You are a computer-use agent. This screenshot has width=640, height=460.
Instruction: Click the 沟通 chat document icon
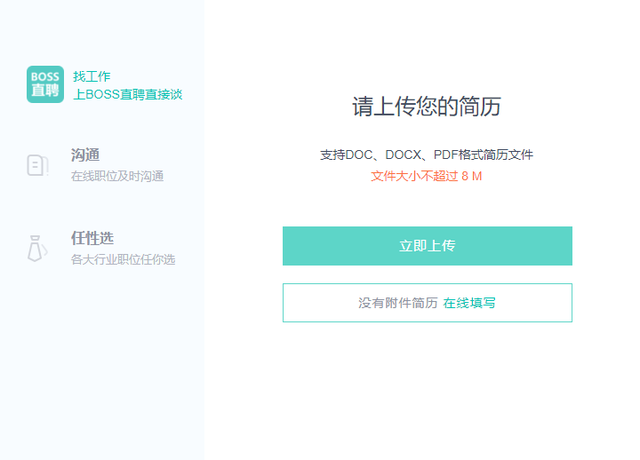[38, 165]
